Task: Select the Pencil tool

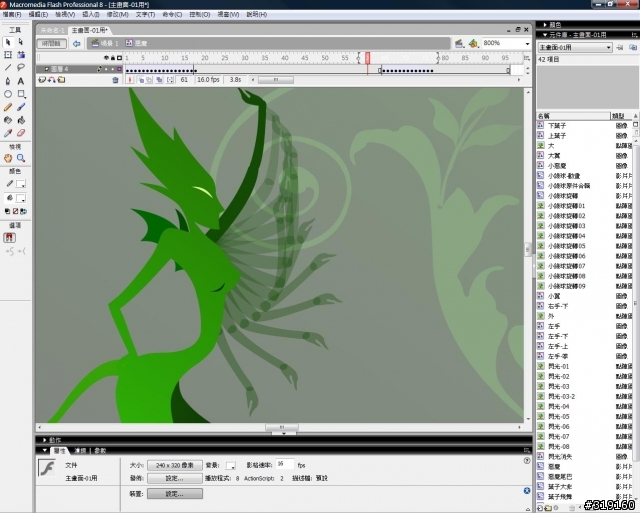Action: click(8, 107)
